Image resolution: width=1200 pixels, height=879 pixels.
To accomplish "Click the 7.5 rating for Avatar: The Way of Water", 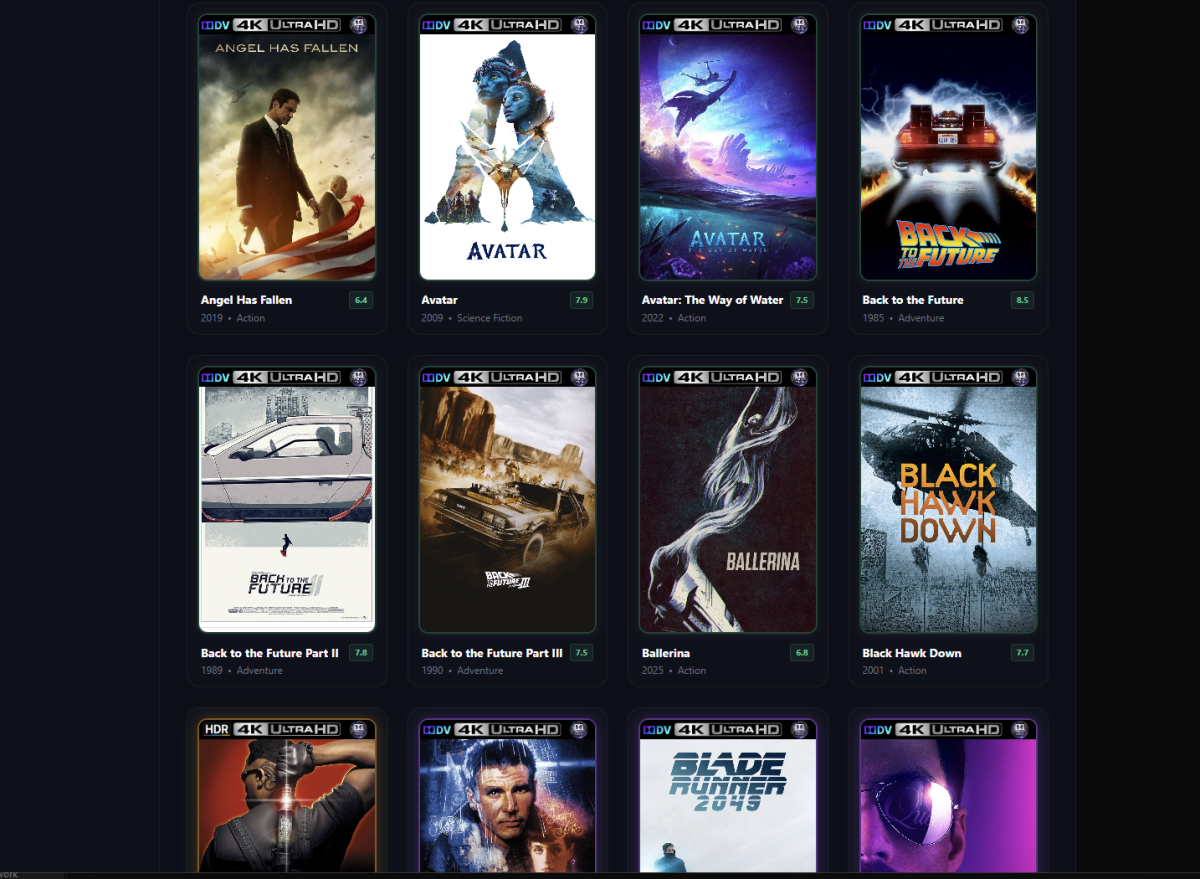I will [801, 300].
